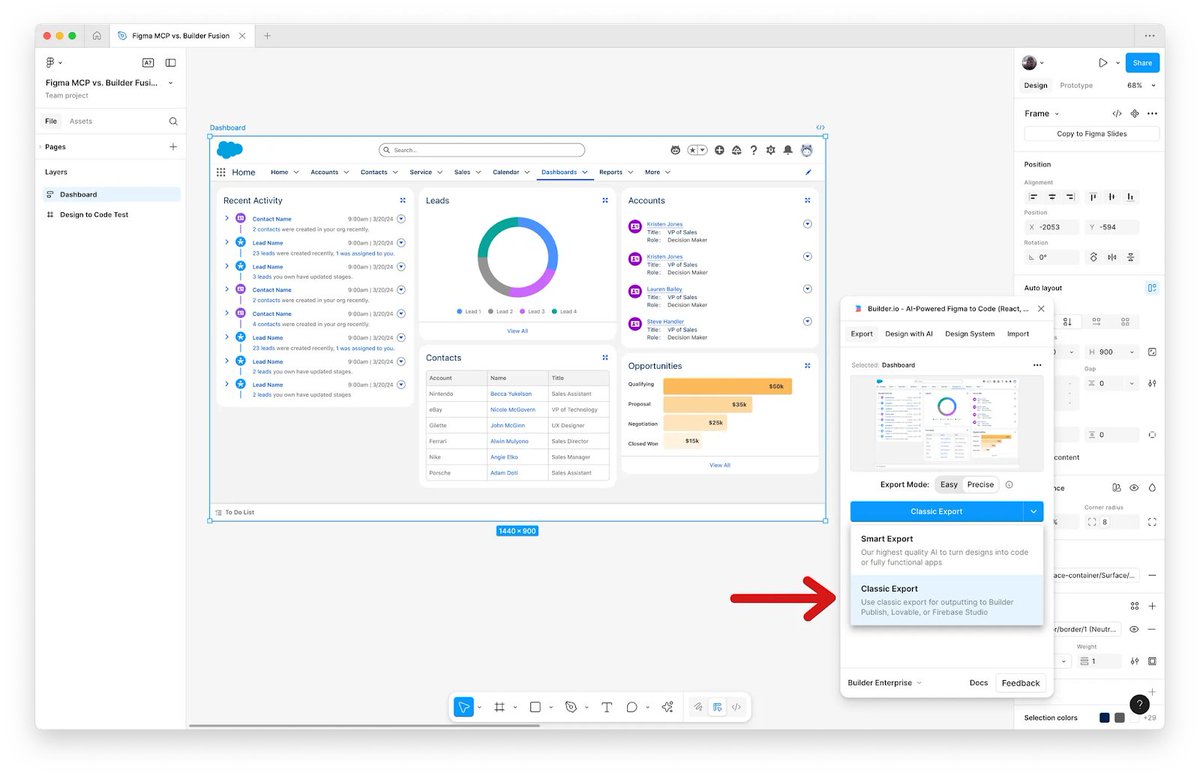Open the Frame type dropdown
1200x776 pixels.
[x=1041, y=114]
